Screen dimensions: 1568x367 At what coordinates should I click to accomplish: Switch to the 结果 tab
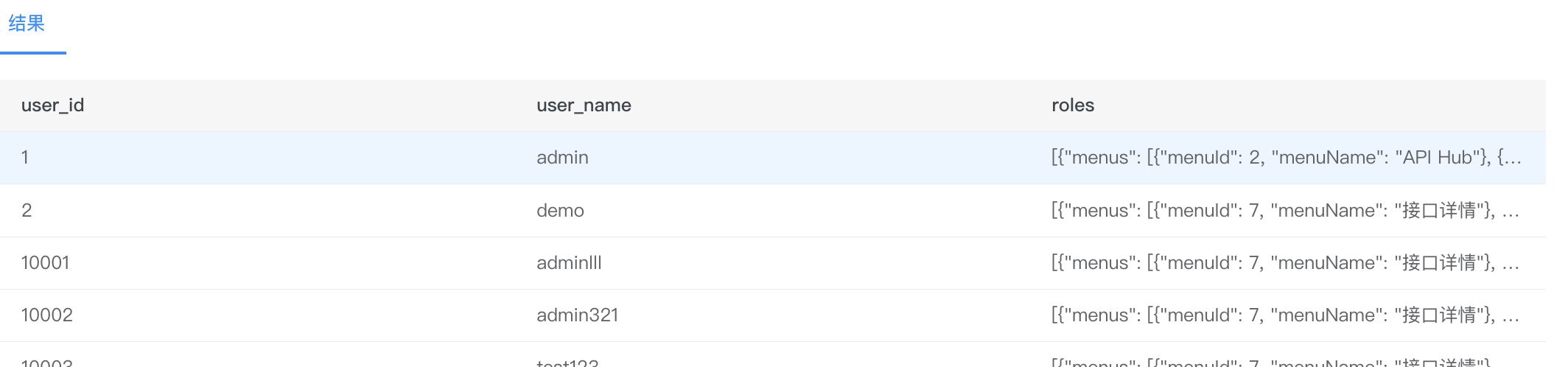(x=27, y=24)
